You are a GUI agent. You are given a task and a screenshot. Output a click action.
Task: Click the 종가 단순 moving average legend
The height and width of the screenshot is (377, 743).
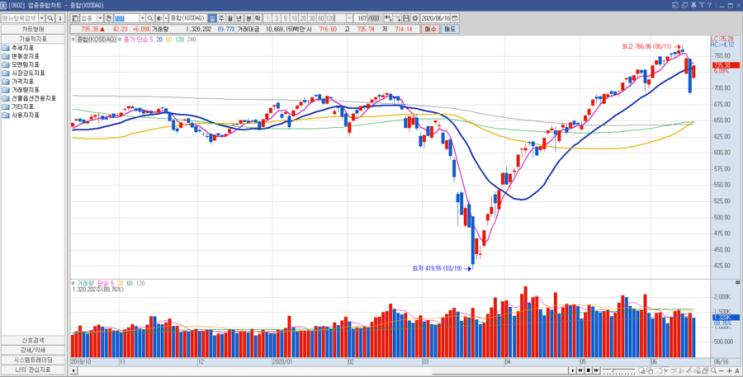(x=138, y=39)
